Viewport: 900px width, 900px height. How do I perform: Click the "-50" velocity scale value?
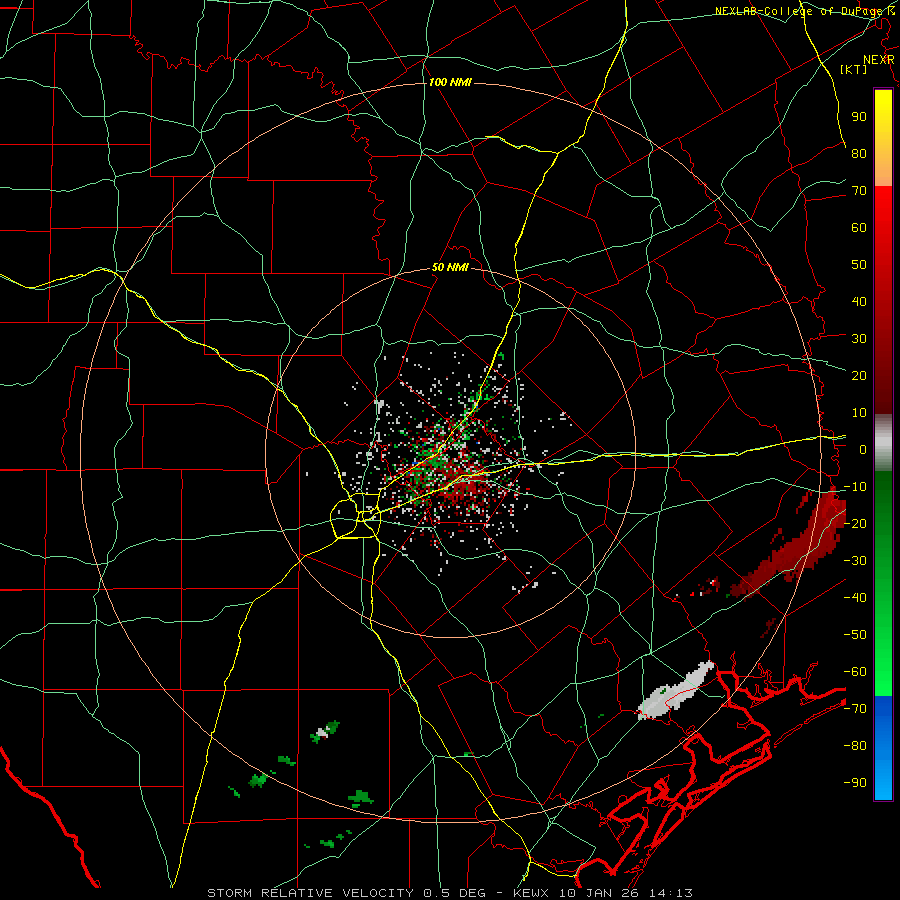click(855, 634)
